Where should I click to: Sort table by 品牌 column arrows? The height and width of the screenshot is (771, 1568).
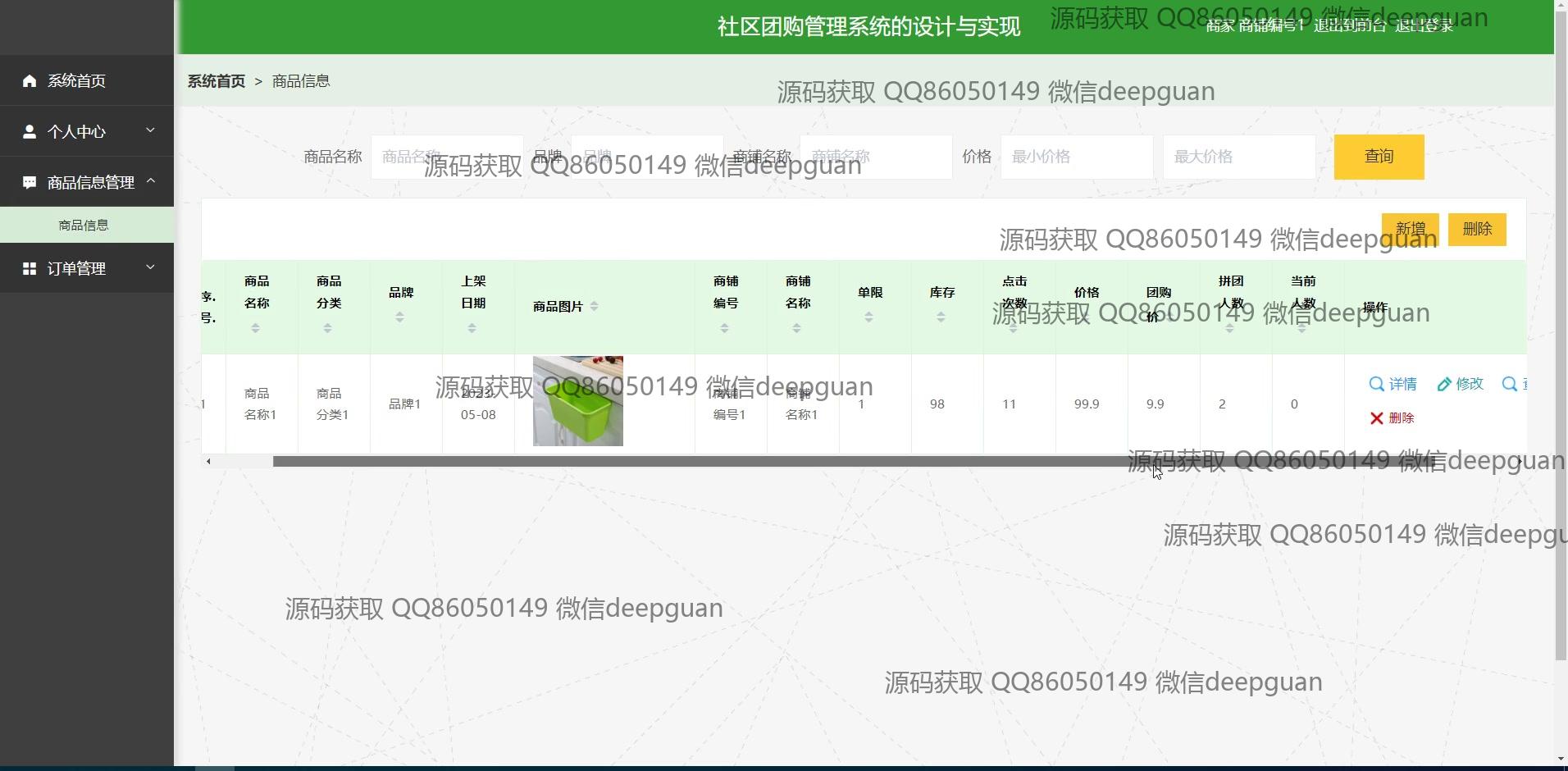point(399,317)
